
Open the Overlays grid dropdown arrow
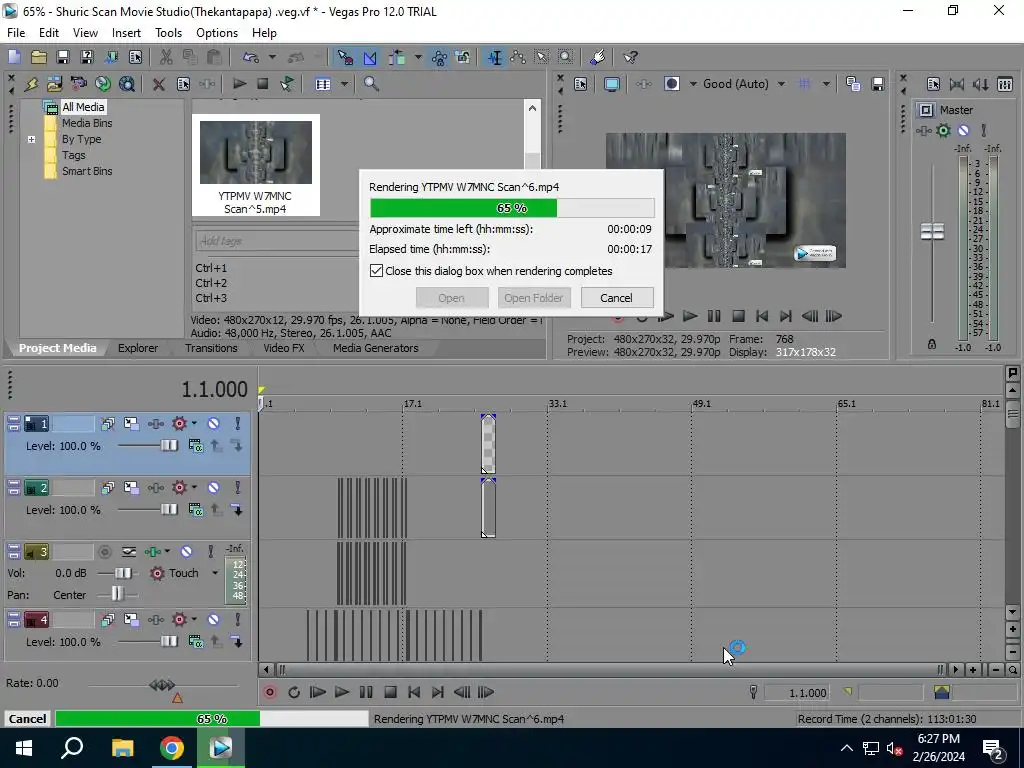point(826,84)
